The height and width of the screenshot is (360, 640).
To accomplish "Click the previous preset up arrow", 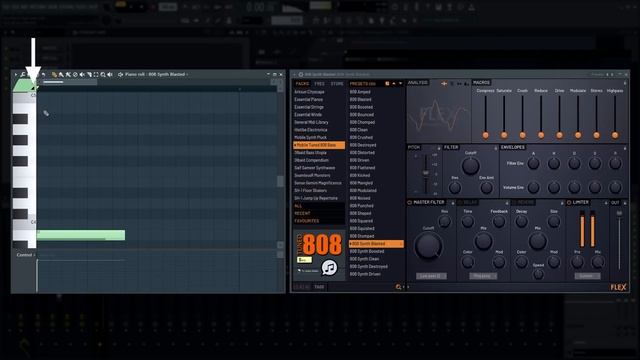I will [x=394, y=84].
